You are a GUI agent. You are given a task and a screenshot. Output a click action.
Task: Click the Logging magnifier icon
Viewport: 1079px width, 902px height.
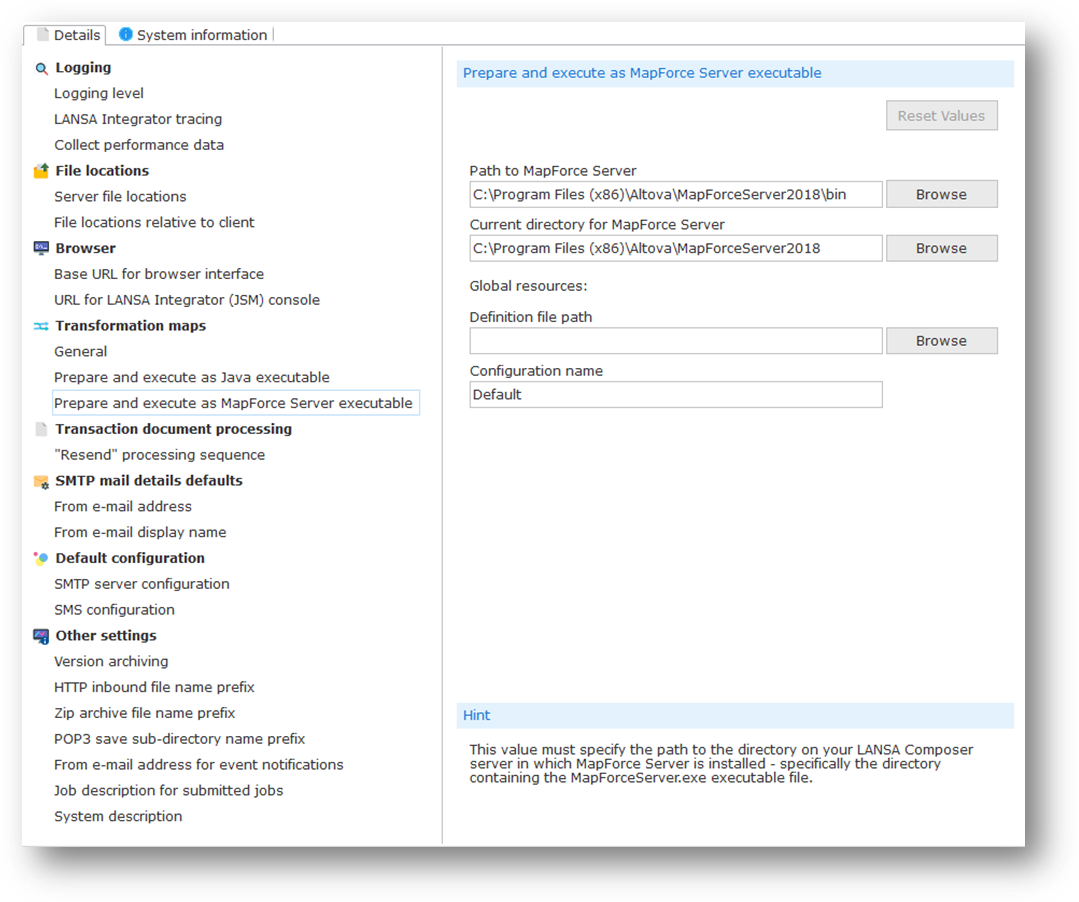click(x=41, y=68)
